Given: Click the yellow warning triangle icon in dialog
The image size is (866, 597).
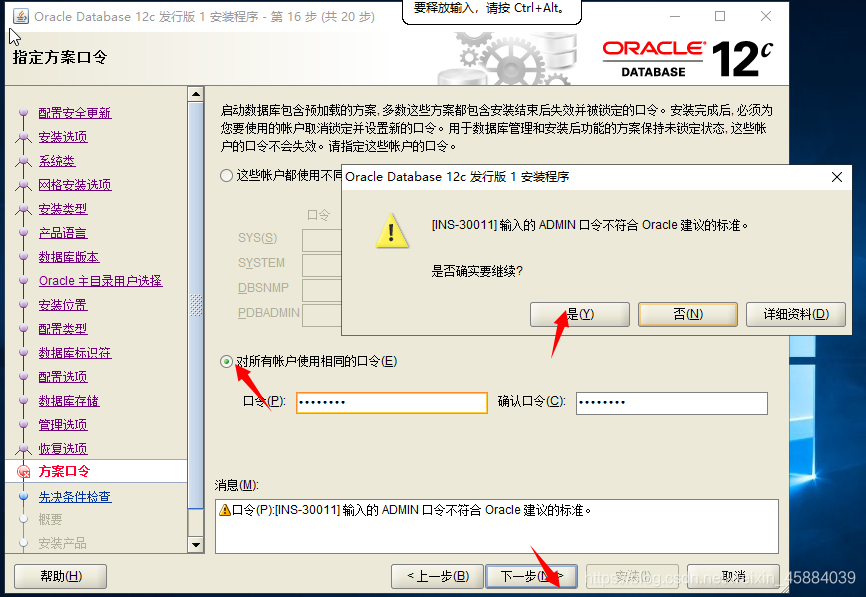Looking at the screenshot, I should 392,230.
